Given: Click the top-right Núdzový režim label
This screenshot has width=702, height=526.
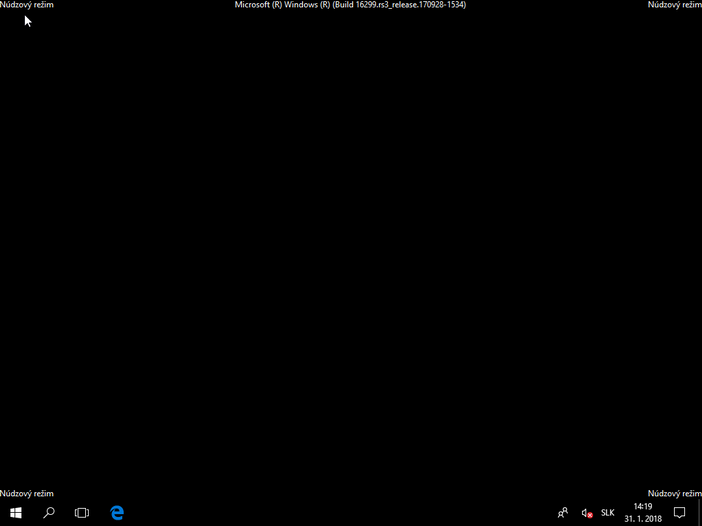Looking at the screenshot, I should pos(674,5).
